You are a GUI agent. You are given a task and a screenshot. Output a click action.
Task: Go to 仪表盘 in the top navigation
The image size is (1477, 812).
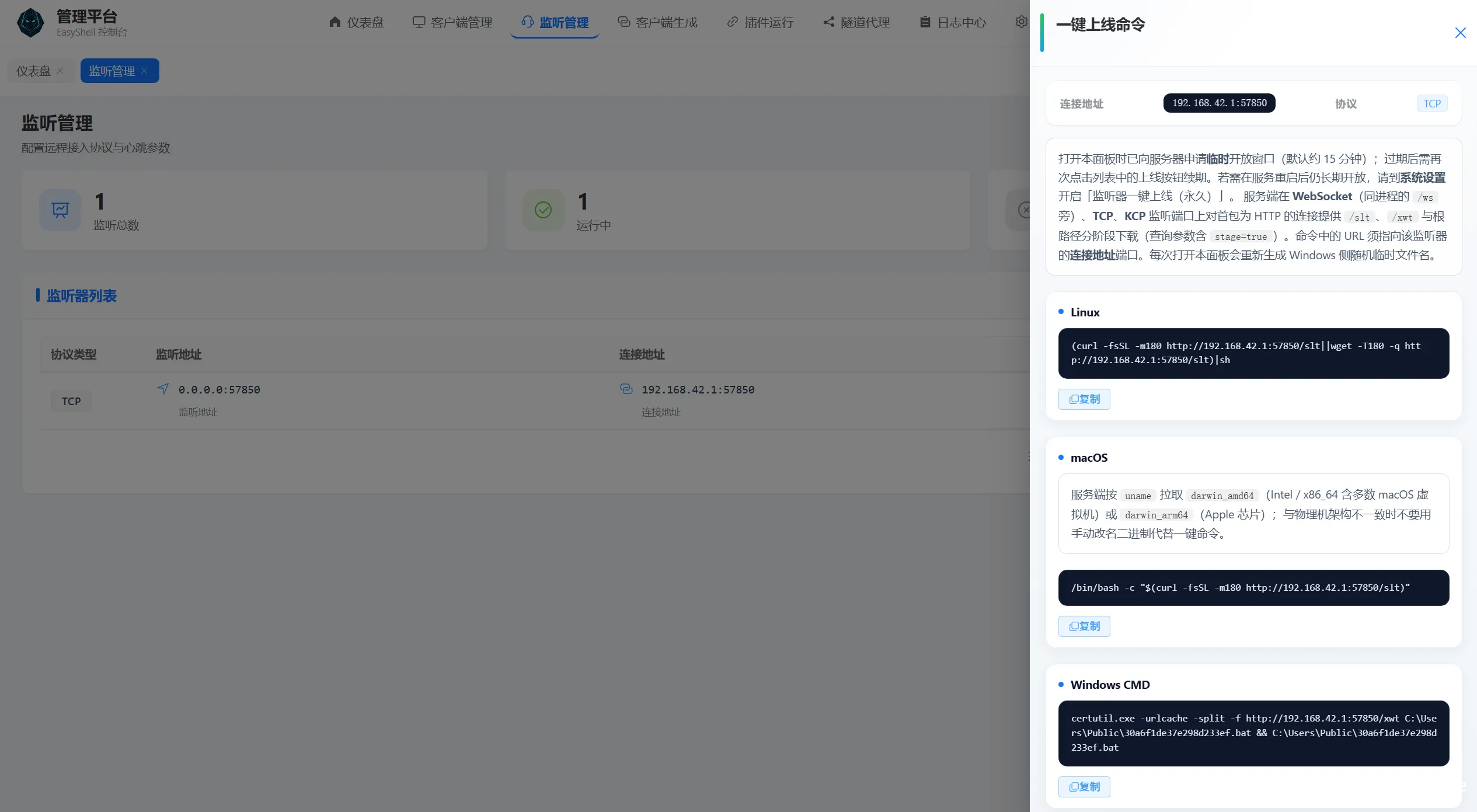tap(356, 22)
